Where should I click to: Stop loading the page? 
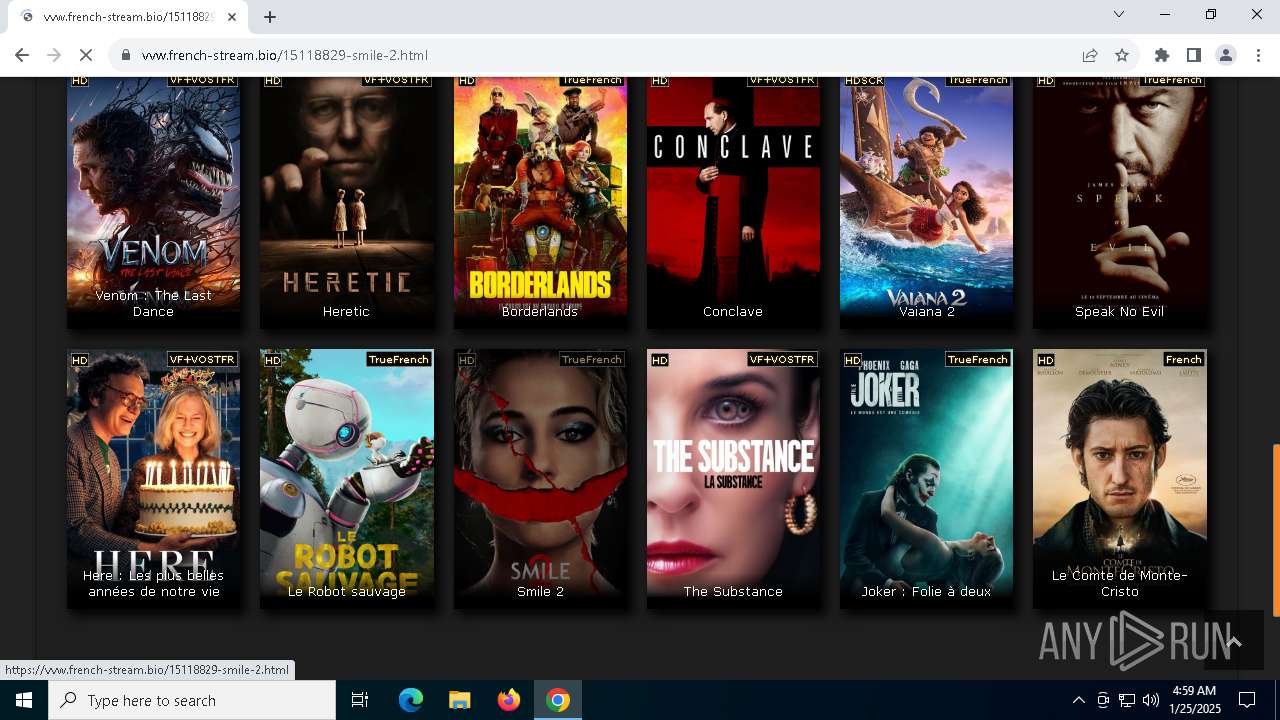click(x=86, y=55)
